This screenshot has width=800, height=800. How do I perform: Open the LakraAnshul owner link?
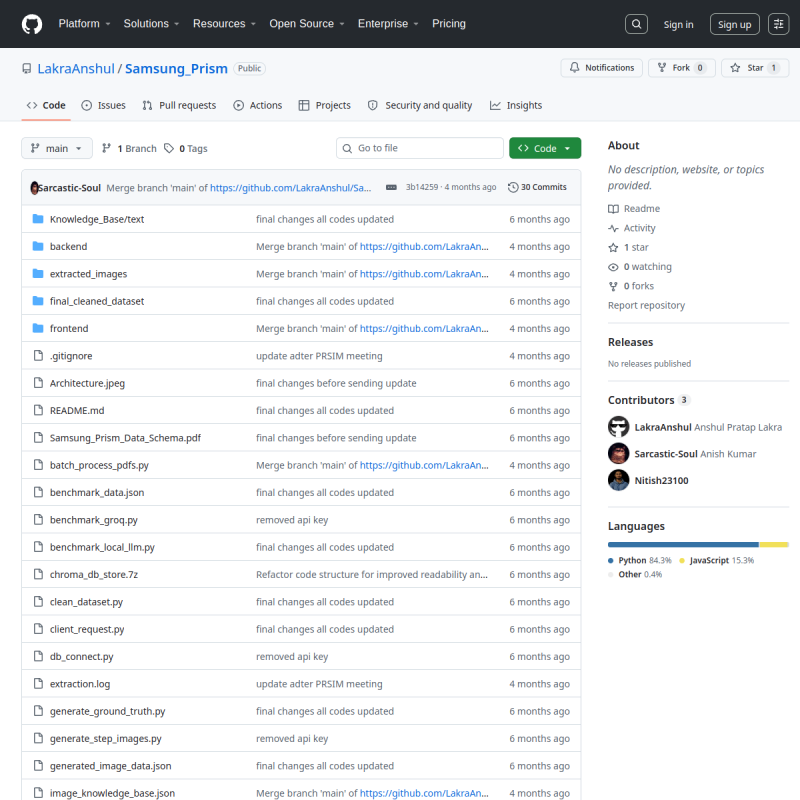click(76, 69)
